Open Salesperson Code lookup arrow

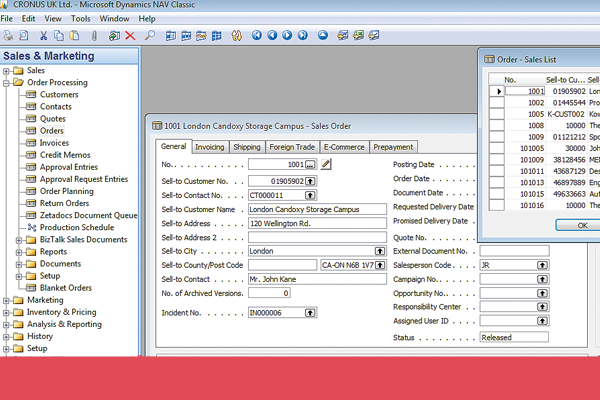(542, 265)
